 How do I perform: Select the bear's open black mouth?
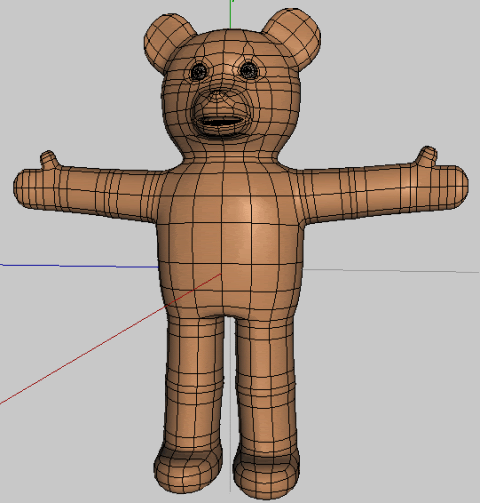220,121
